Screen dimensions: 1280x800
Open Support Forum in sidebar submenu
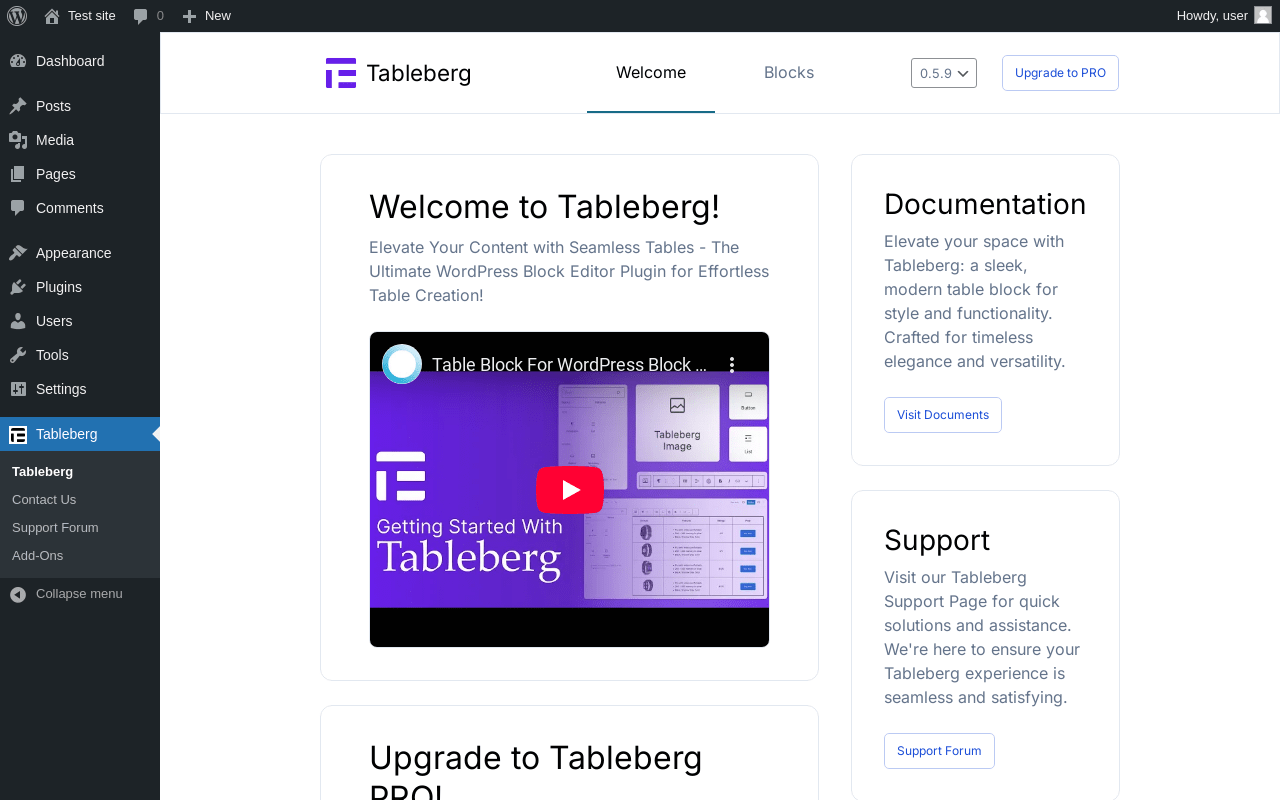point(80,527)
